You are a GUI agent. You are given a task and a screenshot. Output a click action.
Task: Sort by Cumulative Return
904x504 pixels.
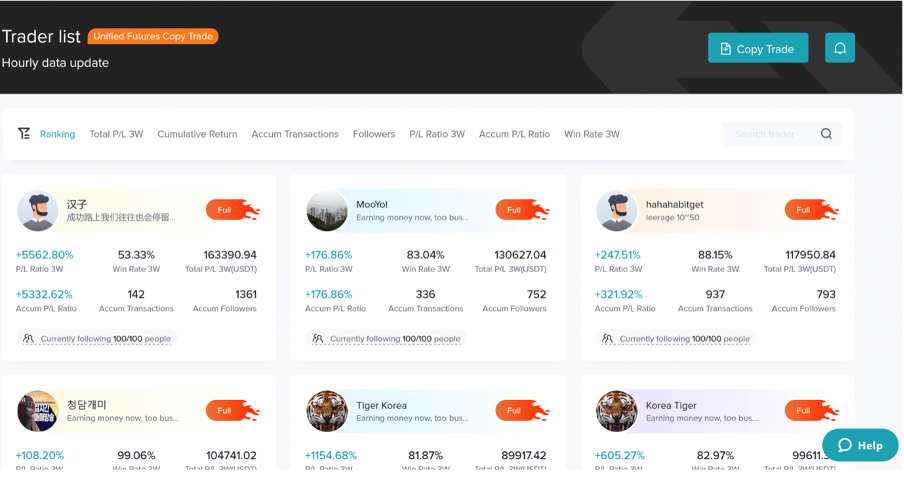[197, 134]
